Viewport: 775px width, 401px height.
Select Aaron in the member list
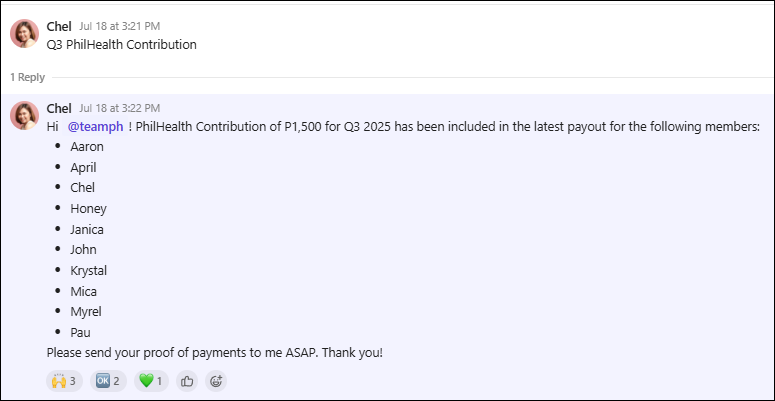[x=87, y=147]
